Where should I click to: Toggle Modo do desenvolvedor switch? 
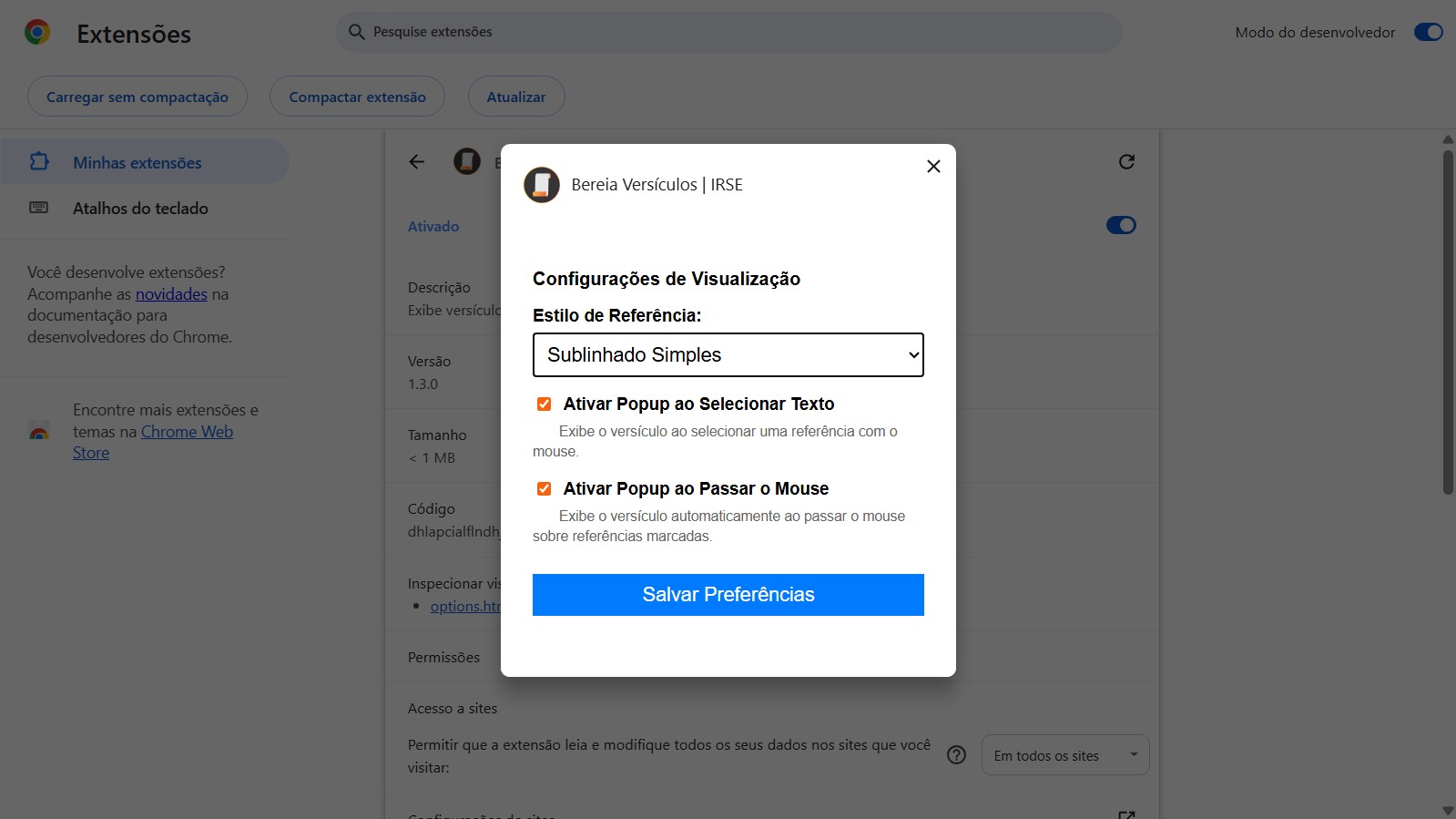click(x=1428, y=32)
